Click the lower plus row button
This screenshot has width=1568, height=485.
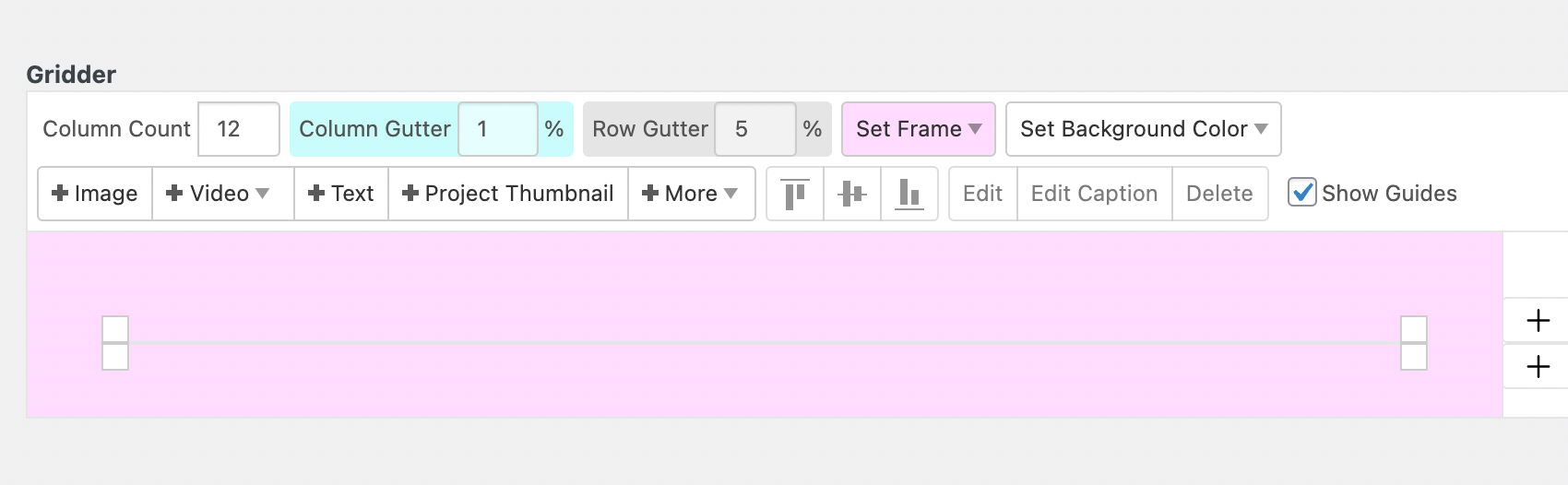[1538, 367]
